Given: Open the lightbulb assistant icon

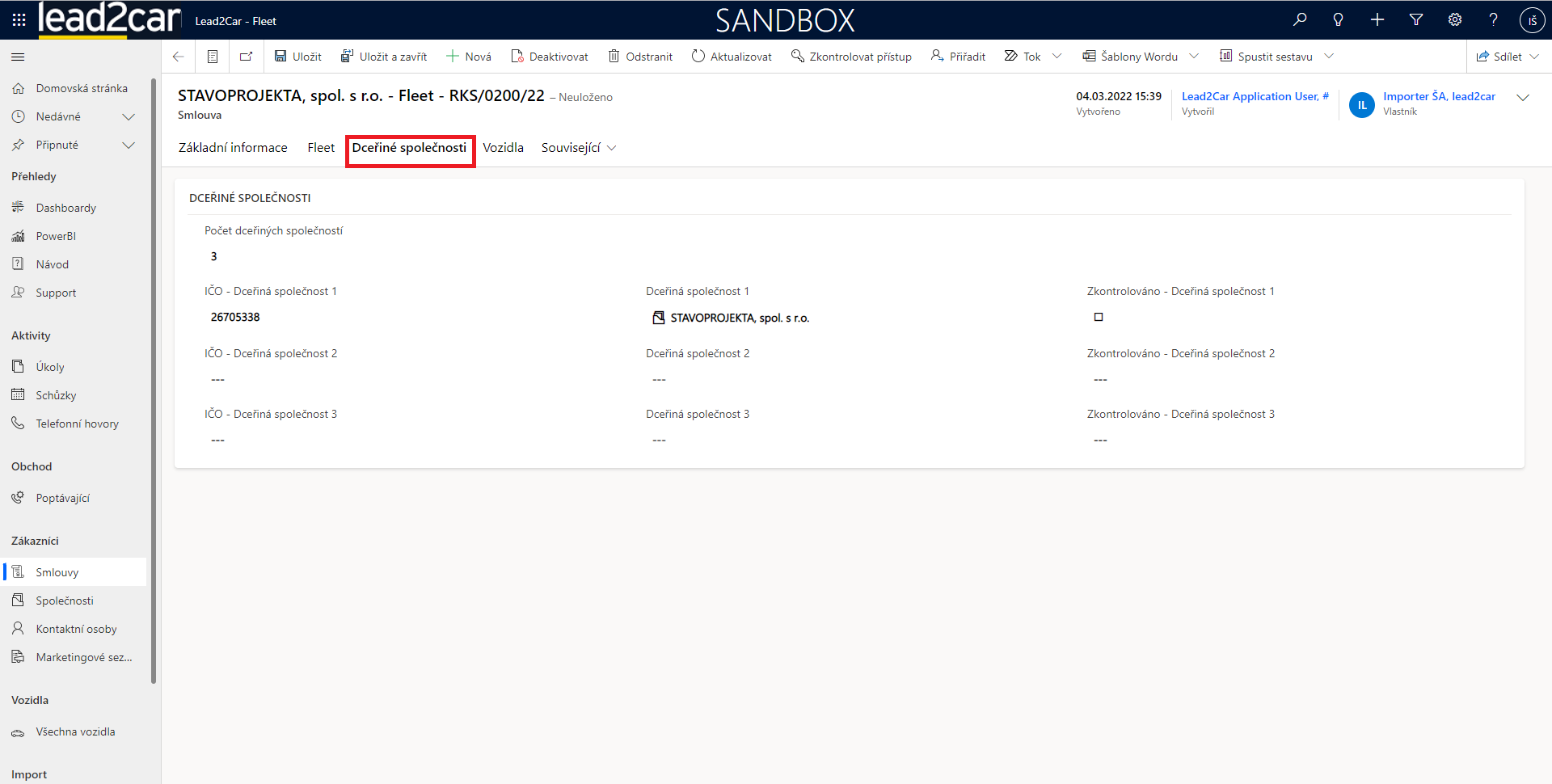Looking at the screenshot, I should (x=1339, y=20).
